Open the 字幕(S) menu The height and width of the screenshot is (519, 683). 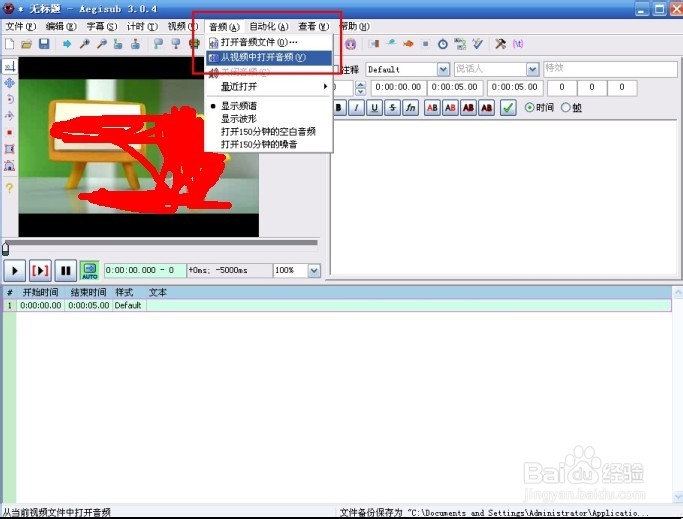pos(101,27)
